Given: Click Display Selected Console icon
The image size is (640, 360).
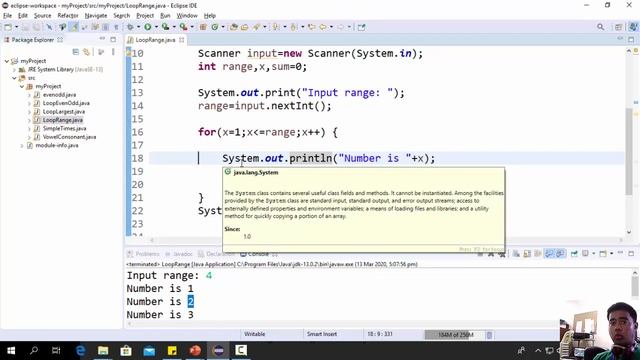Looking at the screenshot, I should 585,253.
